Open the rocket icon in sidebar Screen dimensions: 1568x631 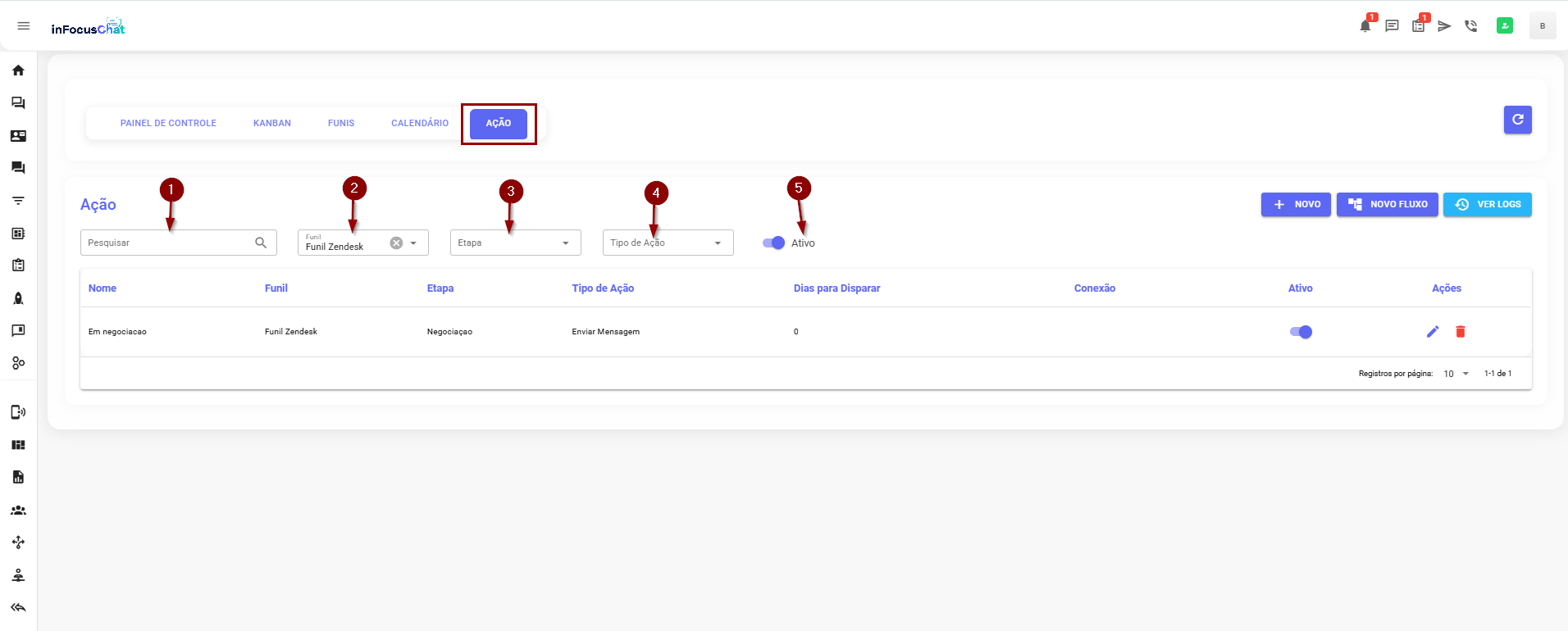coord(18,298)
